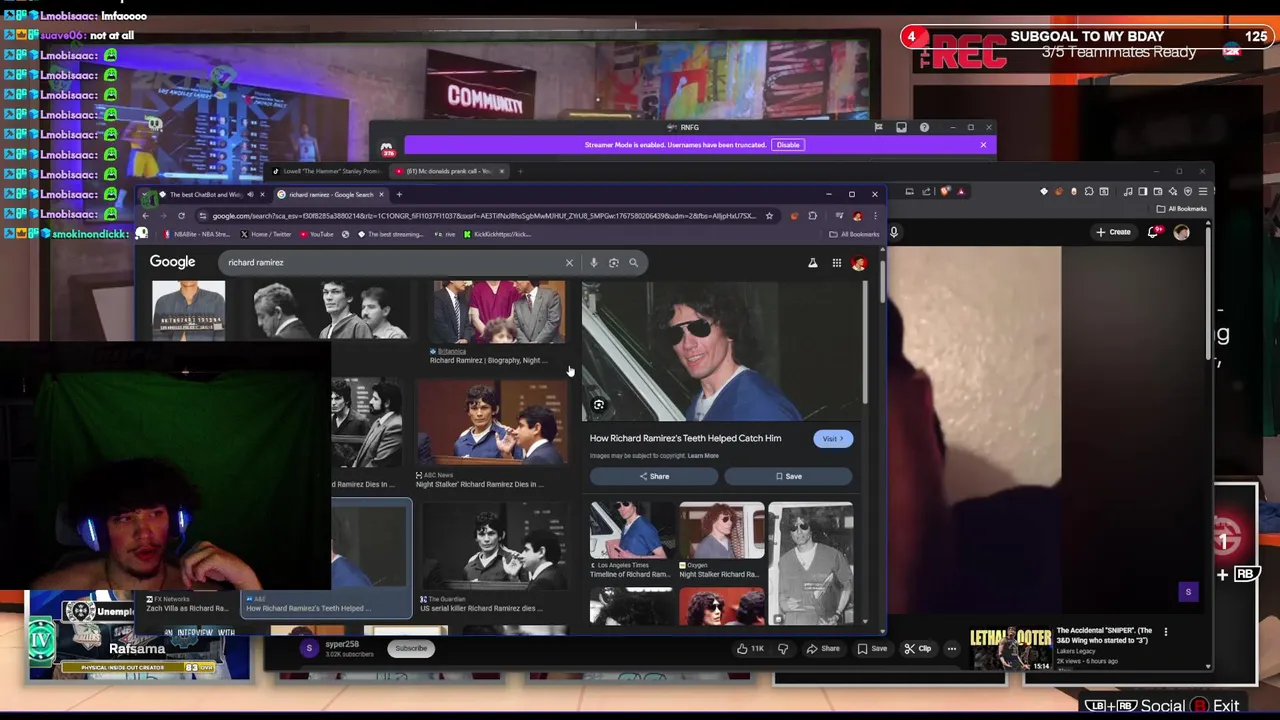
Task: Open more actions ellipsis under YouTube video
Action: [x=951, y=649]
